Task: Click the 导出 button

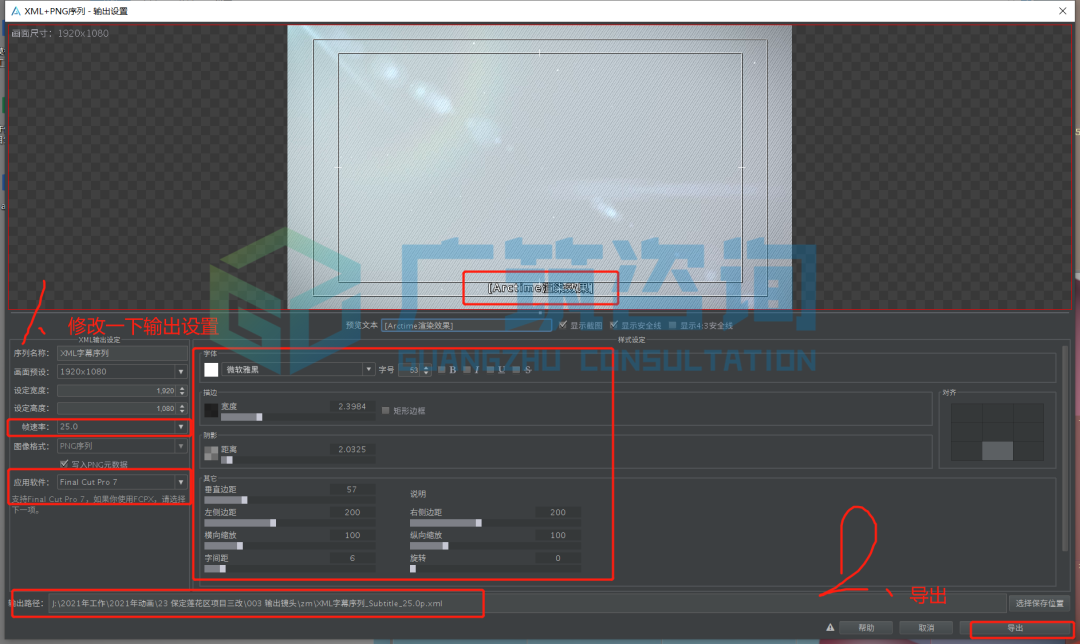Action: click(x=1015, y=628)
